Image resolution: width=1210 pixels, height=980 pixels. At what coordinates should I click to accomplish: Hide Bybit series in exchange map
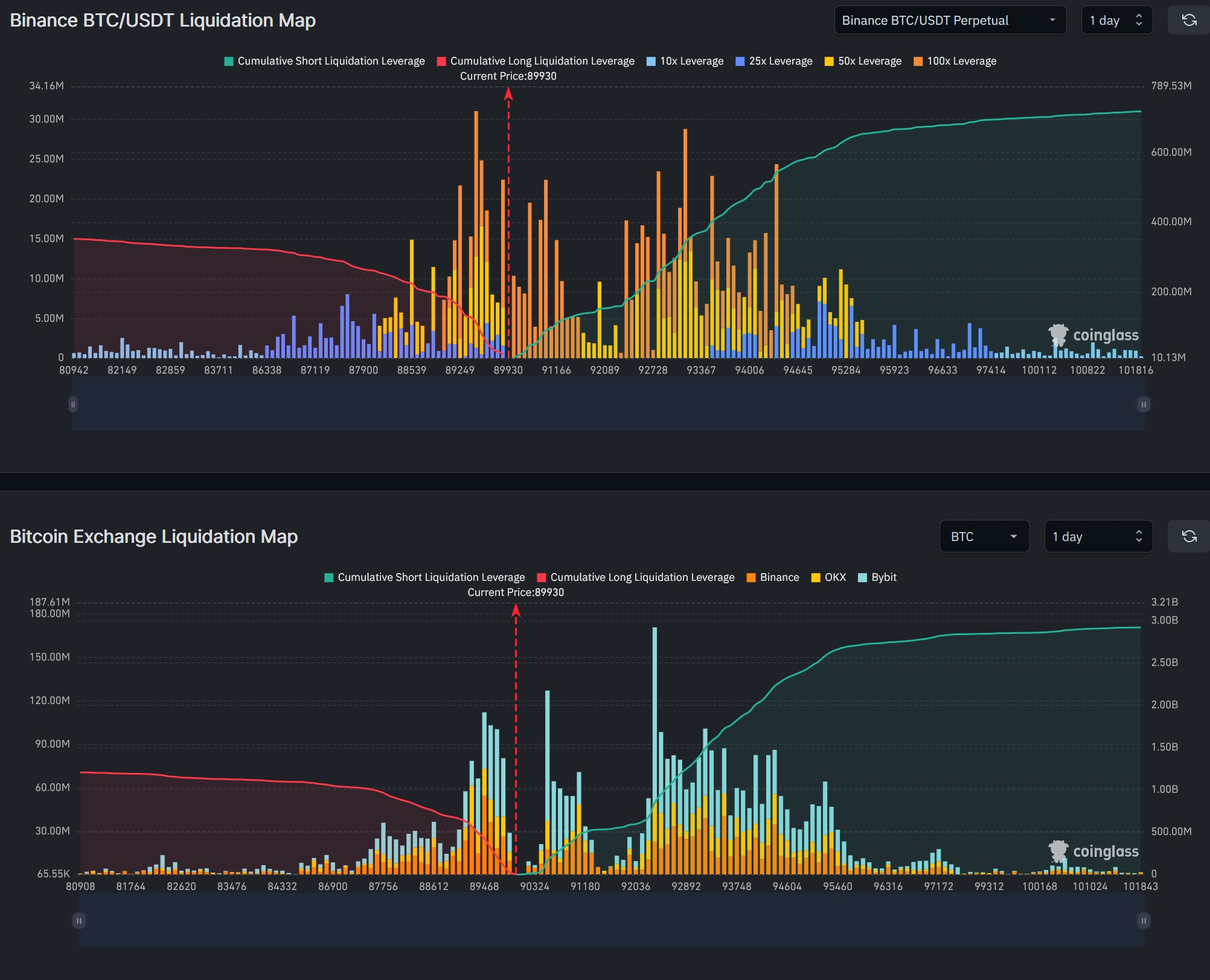877,577
